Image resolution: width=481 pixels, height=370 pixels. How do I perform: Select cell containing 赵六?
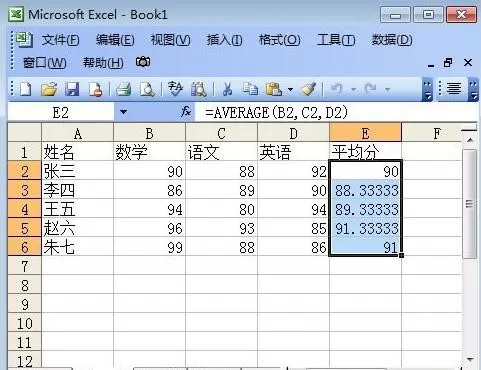click(x=77, y=228)
